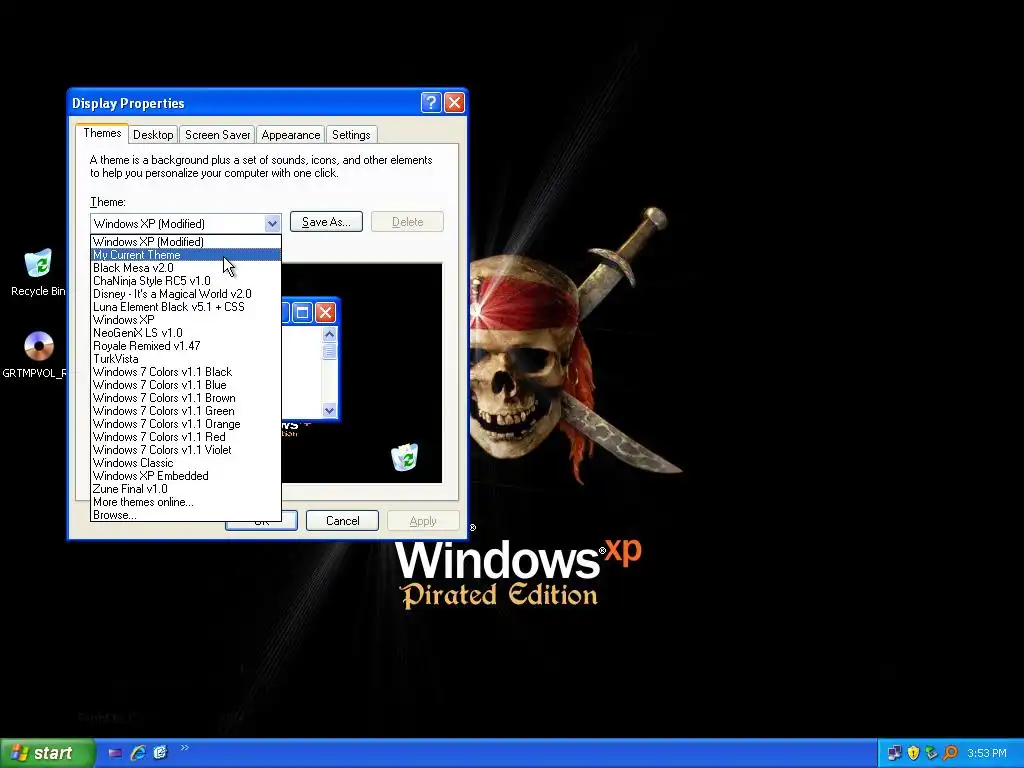Switch to the Desktop tab
Screen dimensions: 1024x768
pos(153,135)
